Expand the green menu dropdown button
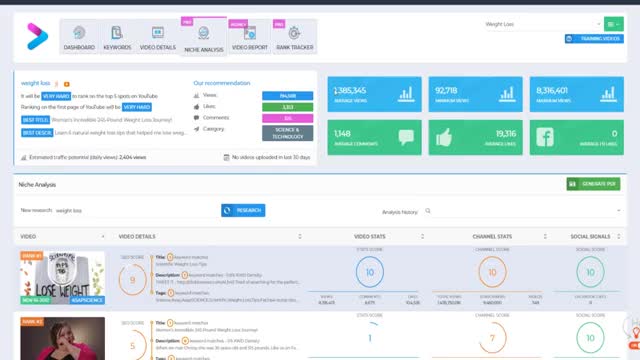Viewport: 640px width, 360px height. pos(613,24)
